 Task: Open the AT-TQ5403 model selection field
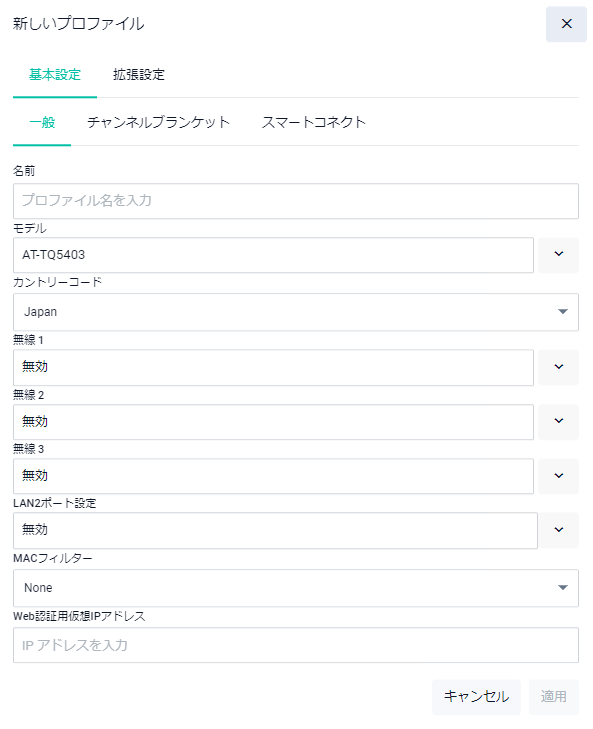coord(273,255)
